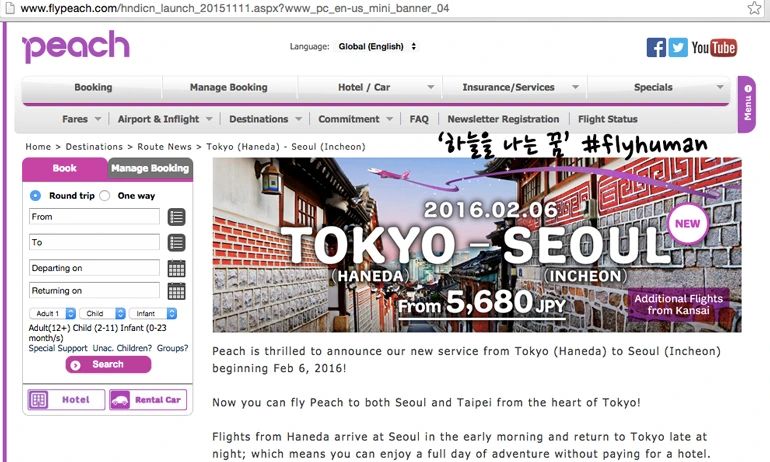Bookmark page with star icon
The image size is (770, 462).
754,8
